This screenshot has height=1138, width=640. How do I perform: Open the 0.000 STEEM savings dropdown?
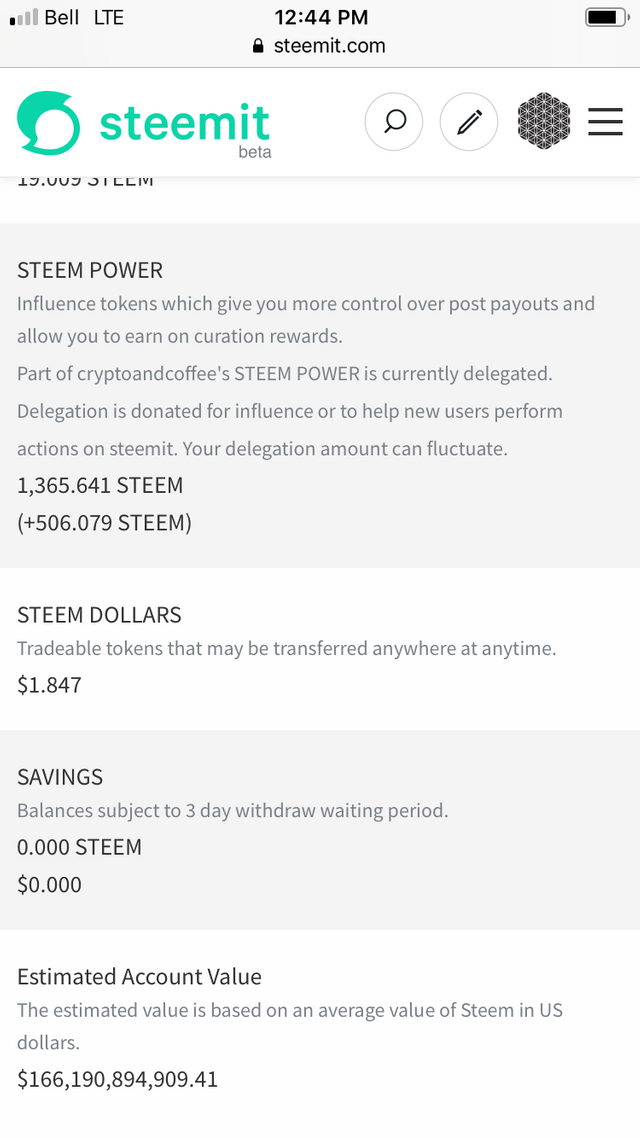click(80, 847)
